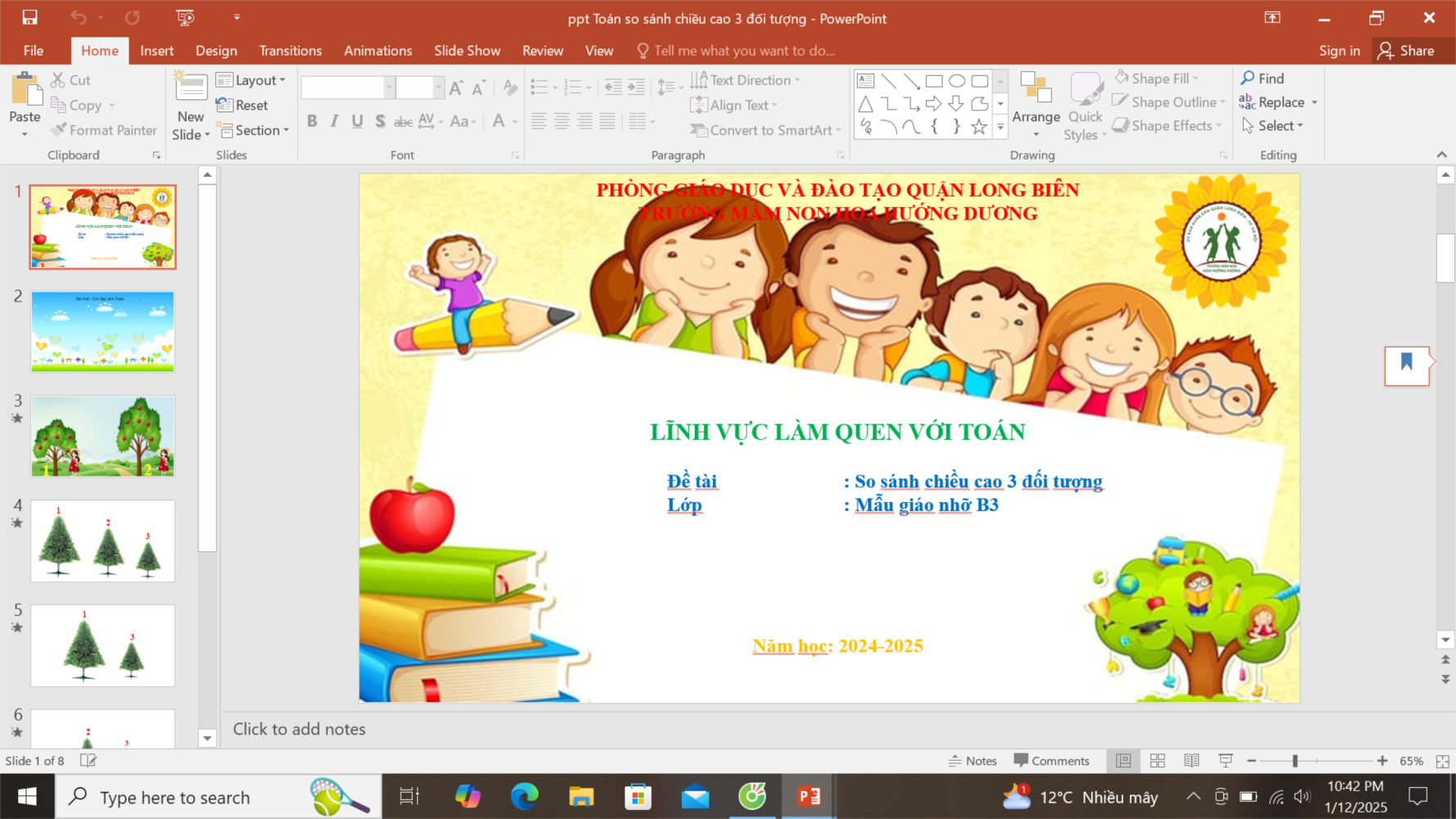Click fit slide to window icon
The image size is (1456, 819).
click(1442, 761)
